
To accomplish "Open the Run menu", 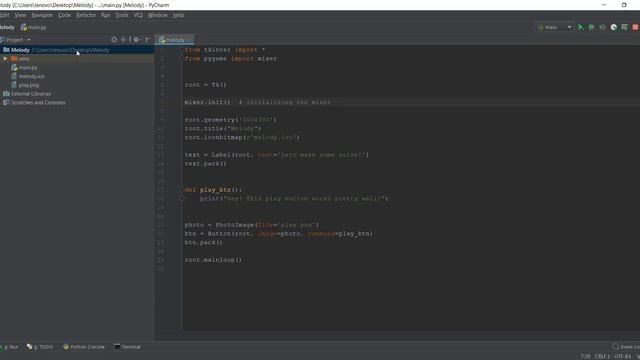I will (106, 15).
